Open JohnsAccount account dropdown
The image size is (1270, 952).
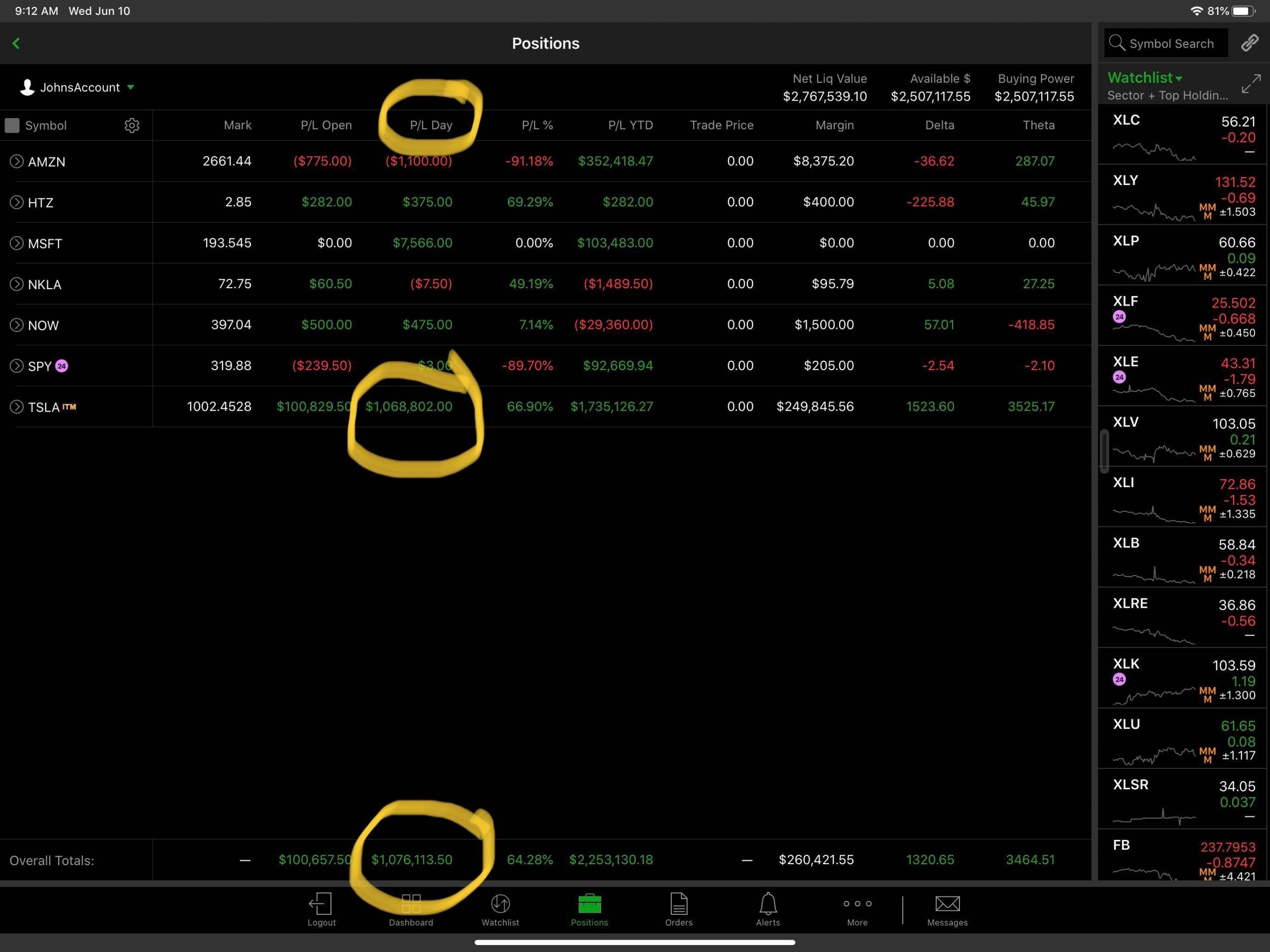pos(77,87)
